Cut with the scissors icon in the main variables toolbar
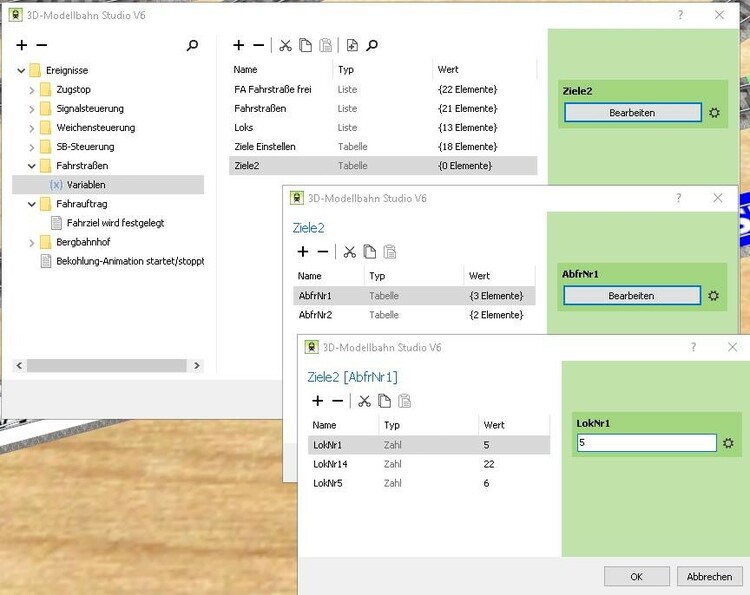This screenshot has width=750, height=595. pyautogui.click(x=286, y=45)
